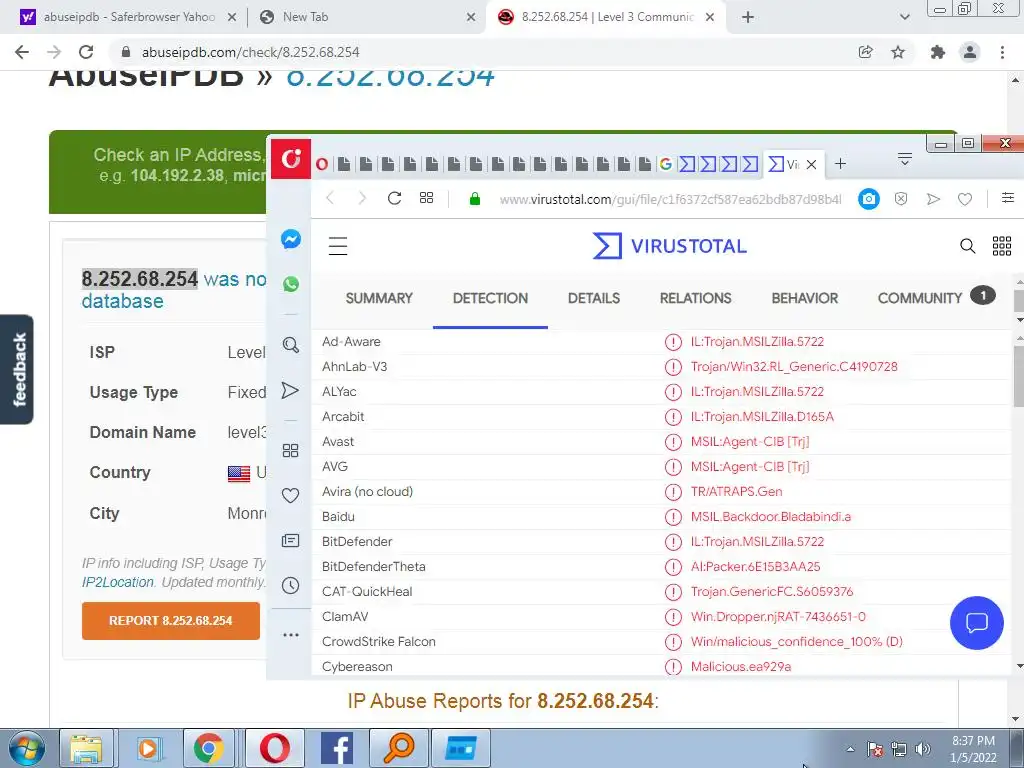
Task: Open new tab in Opera window
Action: click(840, 164)
